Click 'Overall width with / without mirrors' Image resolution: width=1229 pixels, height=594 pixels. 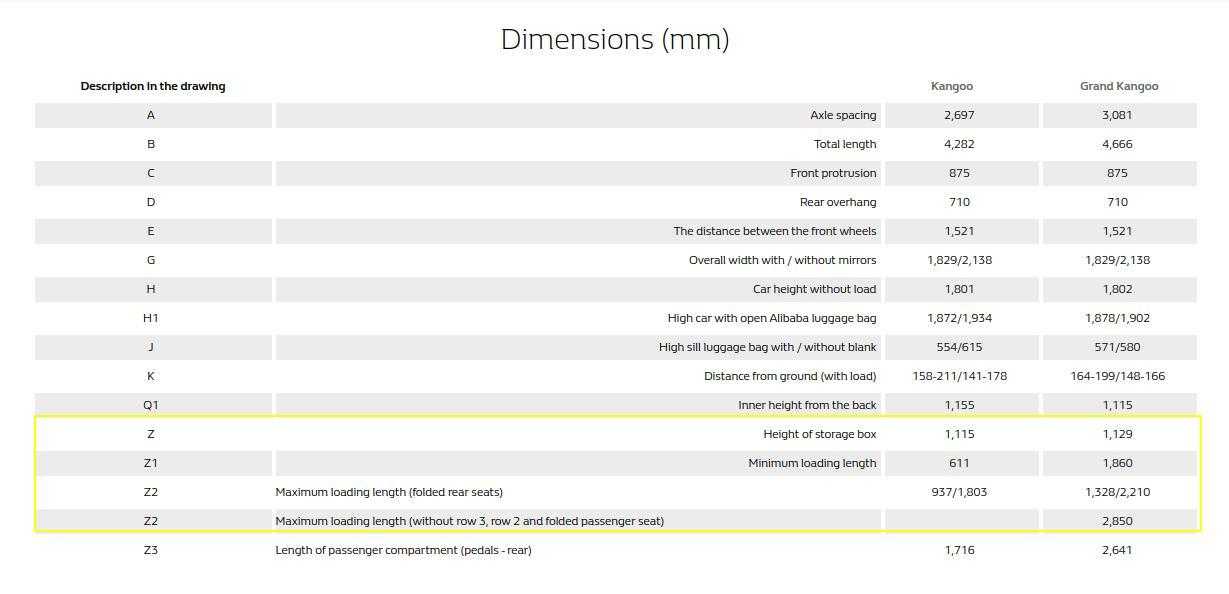pos(782,260)
